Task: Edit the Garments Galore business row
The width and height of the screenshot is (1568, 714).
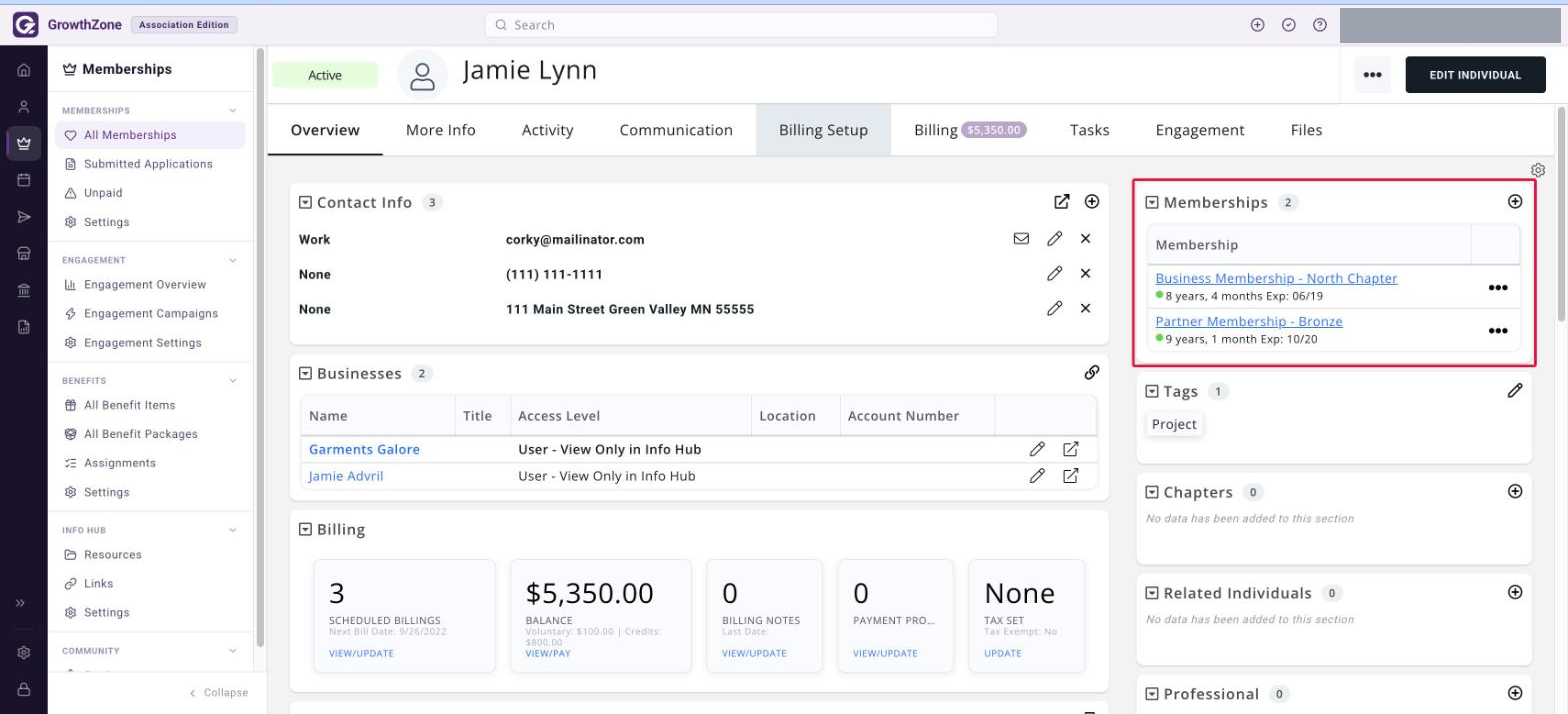Action: tap(1037, 449)
